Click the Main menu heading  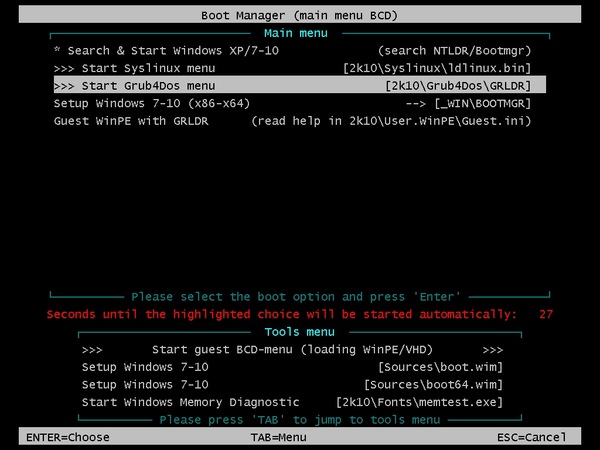coord(296,33)
